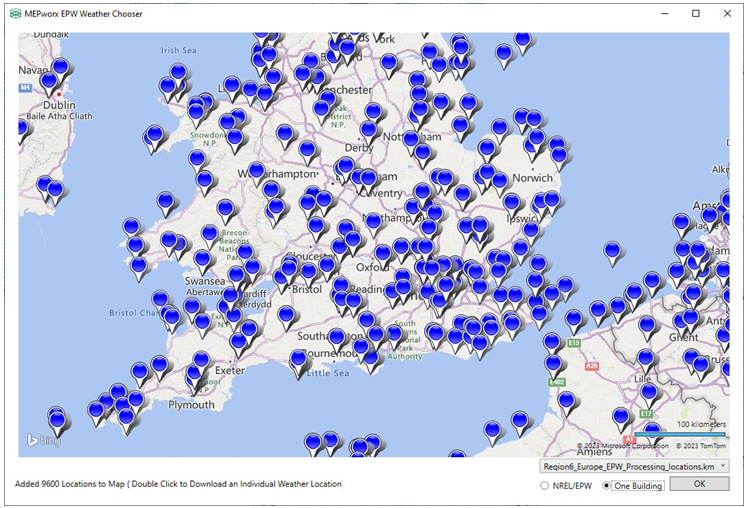
Task: Click the Dublin city label
Action: coord(59,105)
